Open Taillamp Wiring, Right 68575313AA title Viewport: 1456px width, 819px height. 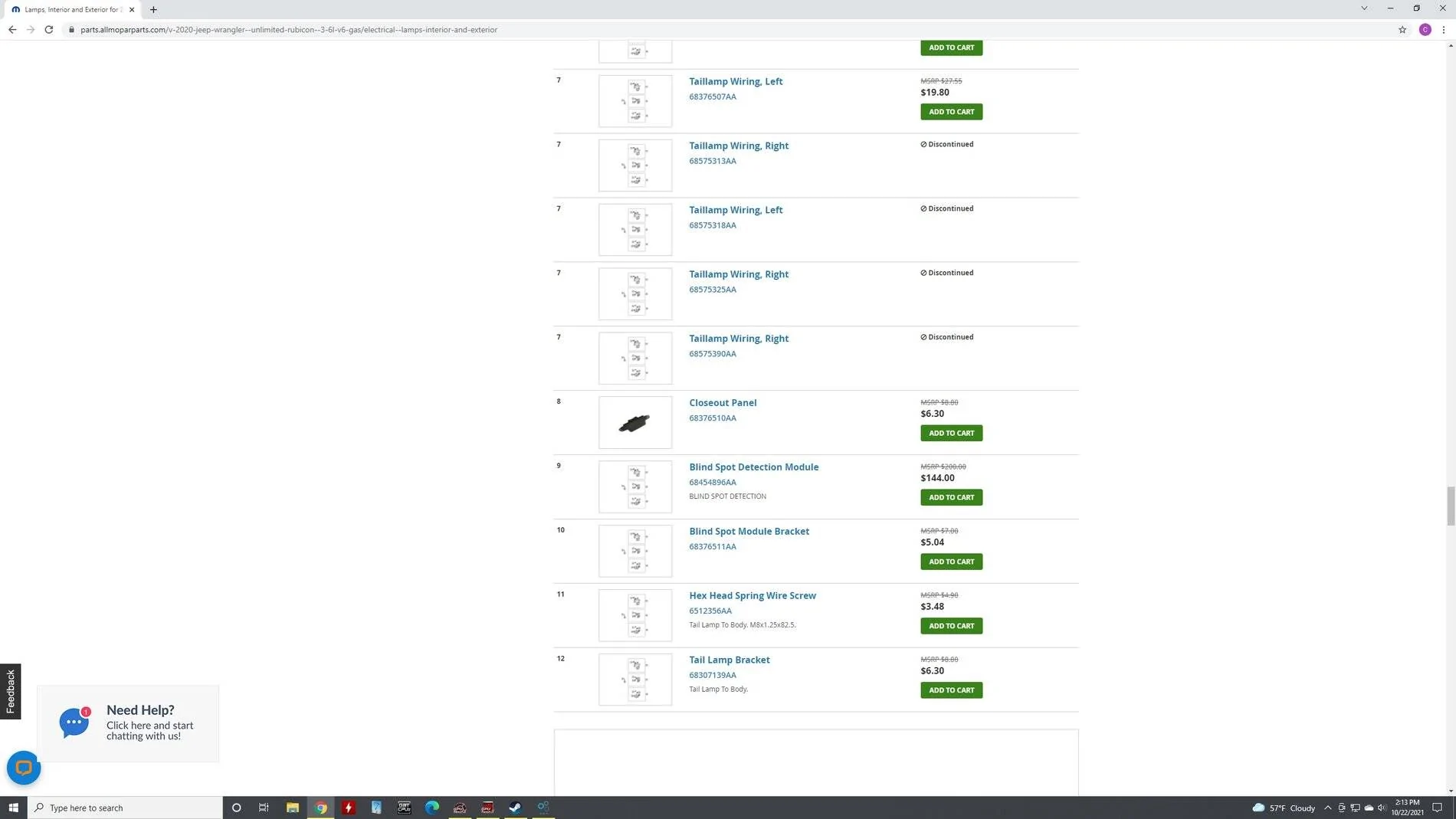739,146
